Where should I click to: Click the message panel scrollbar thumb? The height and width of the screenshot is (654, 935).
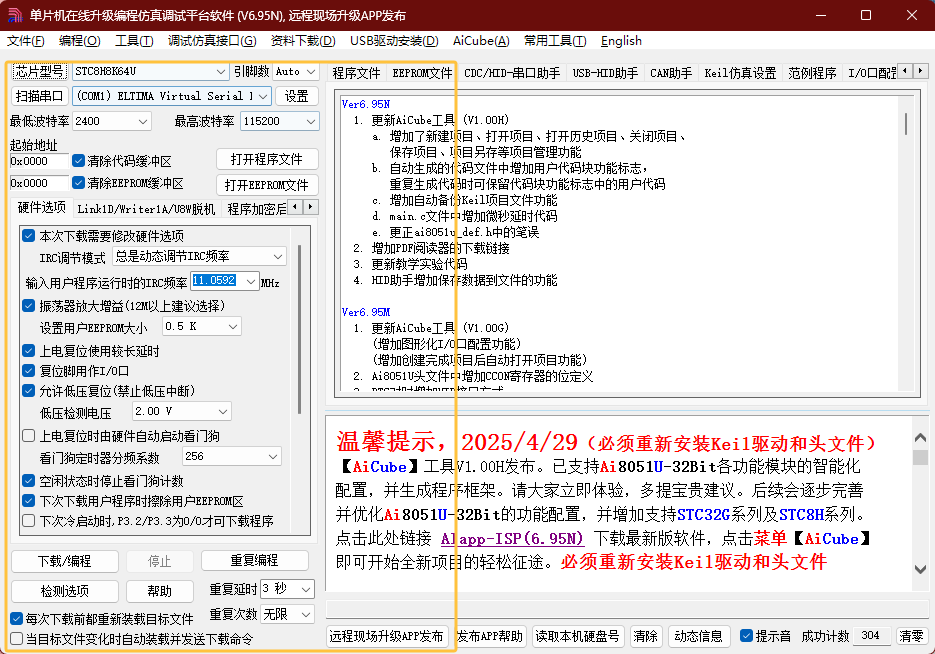[920, 457]
